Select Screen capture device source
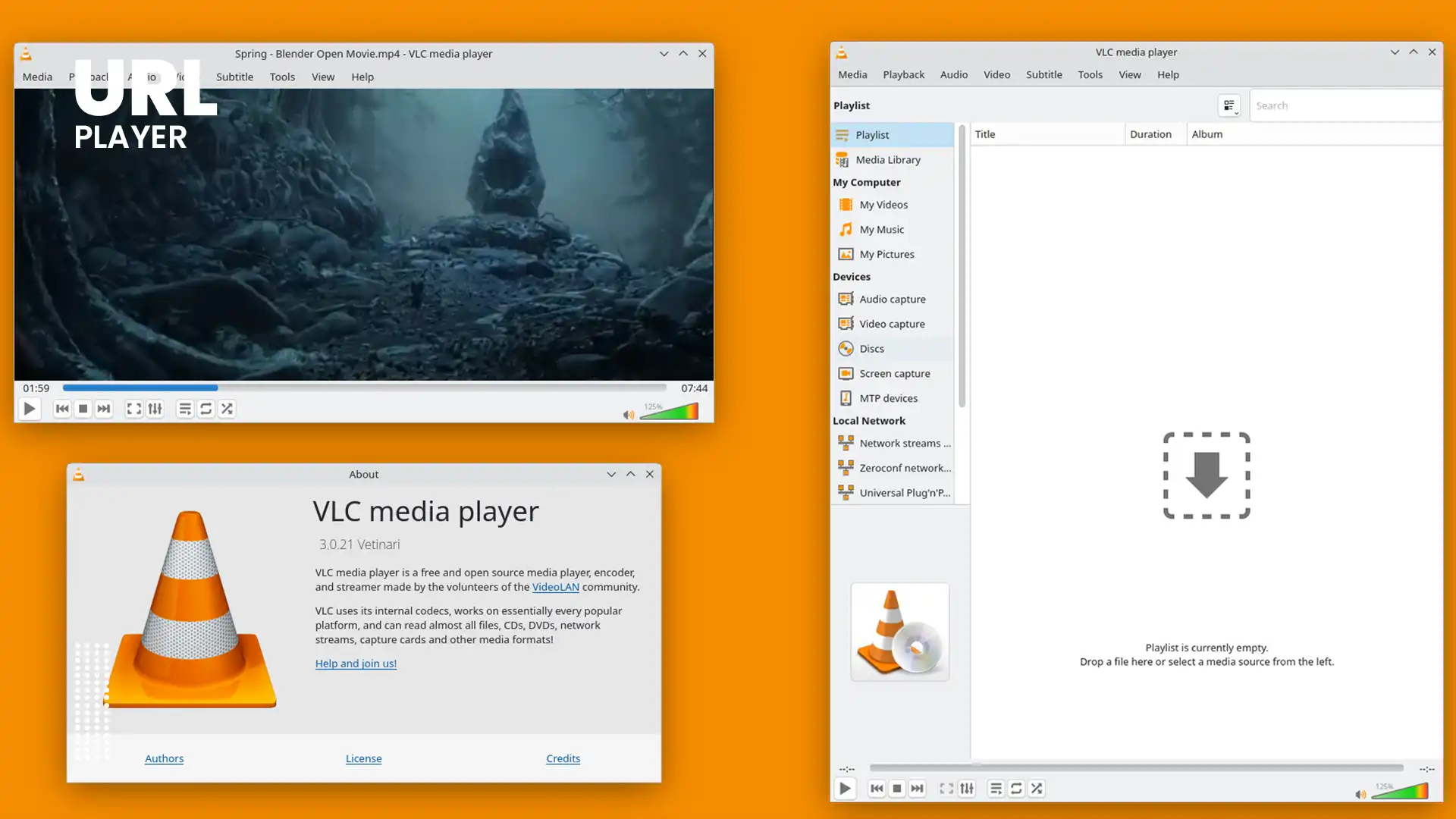Viewport: 1456px width, 819px height. click(x=895, y=373)
